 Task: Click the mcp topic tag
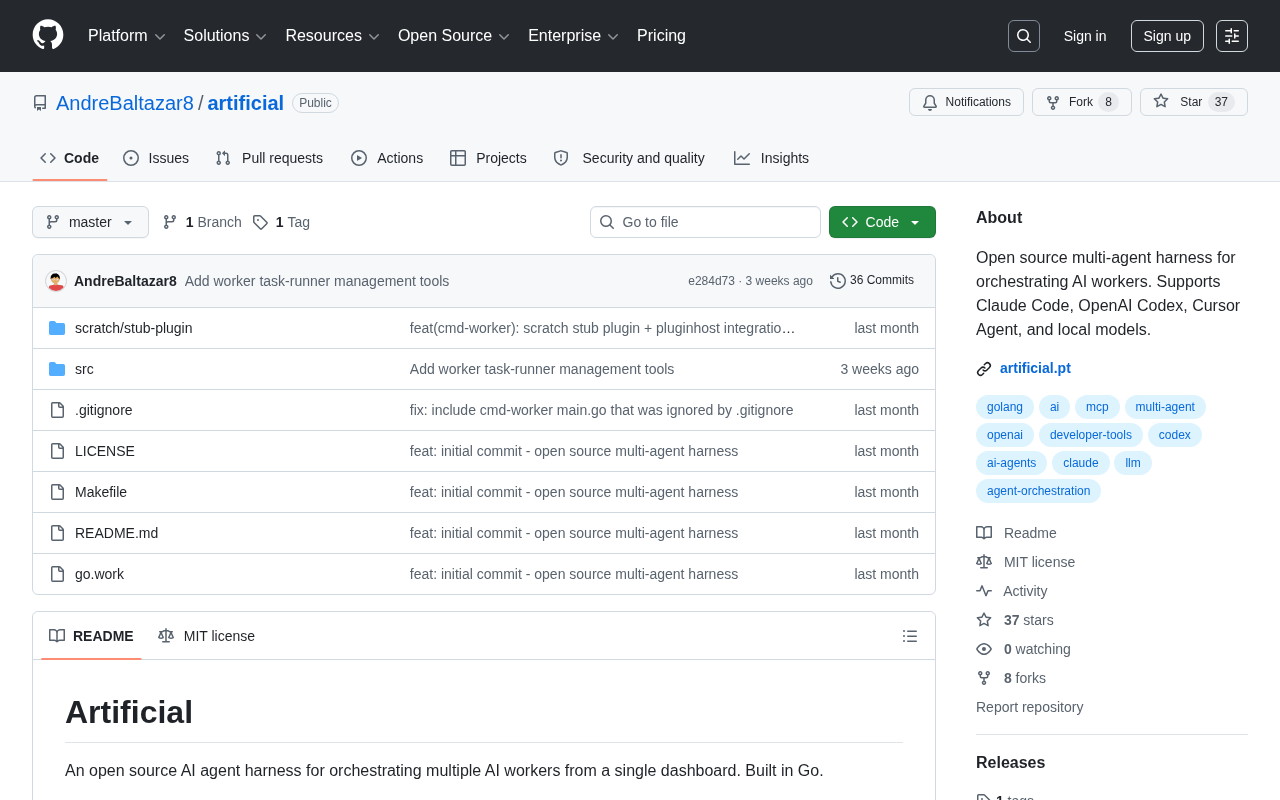click(1097, 407)
